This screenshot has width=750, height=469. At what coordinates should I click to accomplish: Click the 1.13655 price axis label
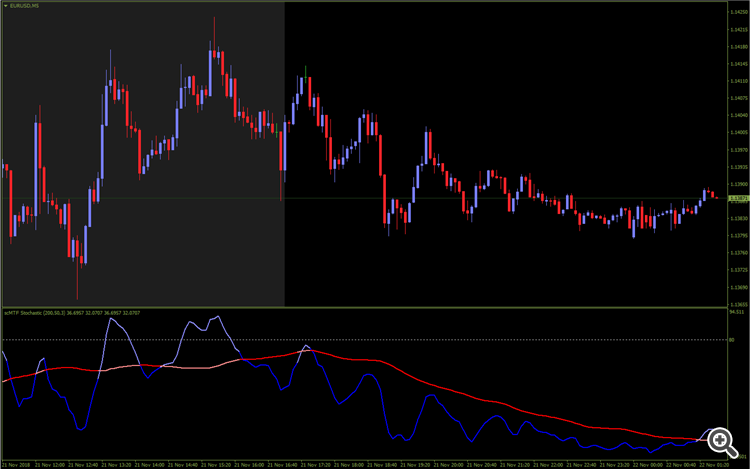point(739,304)
